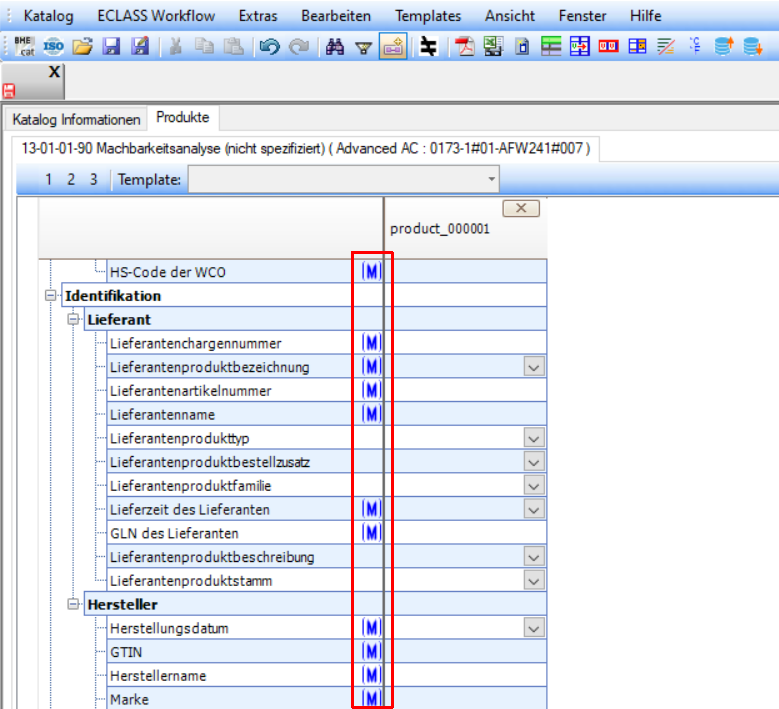Collapse the Hersteller tree node

point(73,605)
